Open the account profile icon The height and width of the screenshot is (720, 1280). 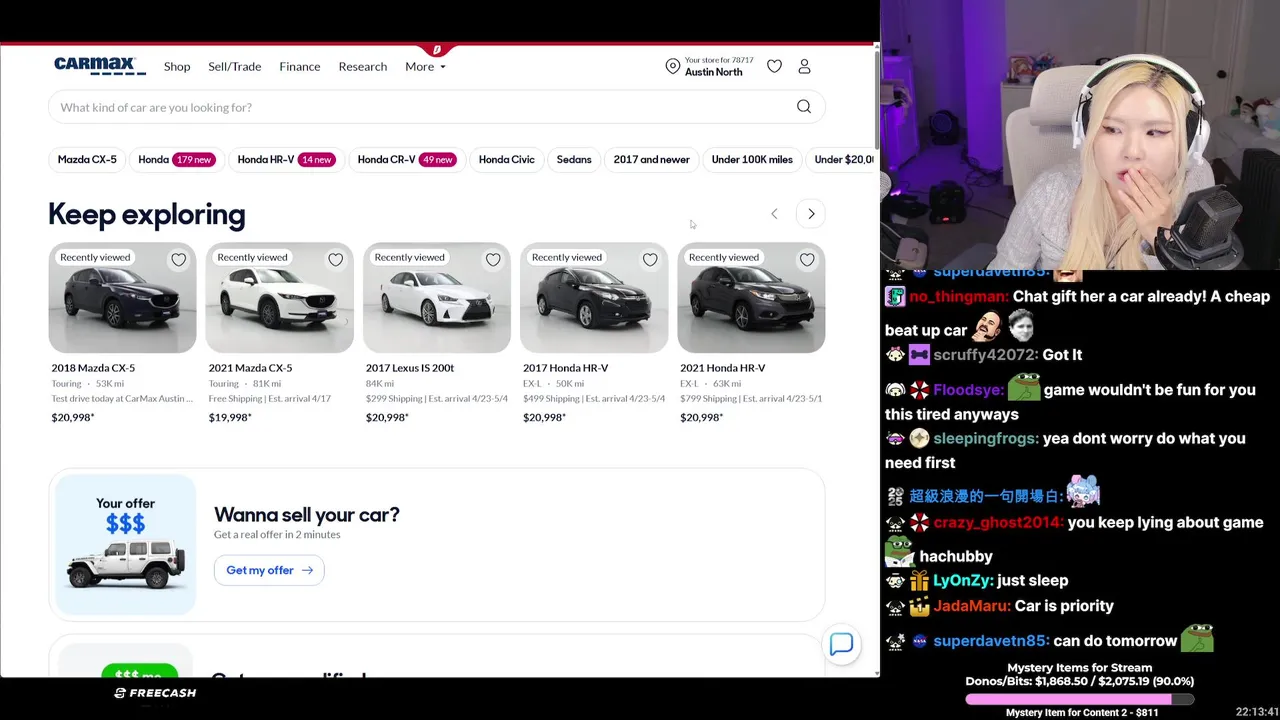point(804,66)
